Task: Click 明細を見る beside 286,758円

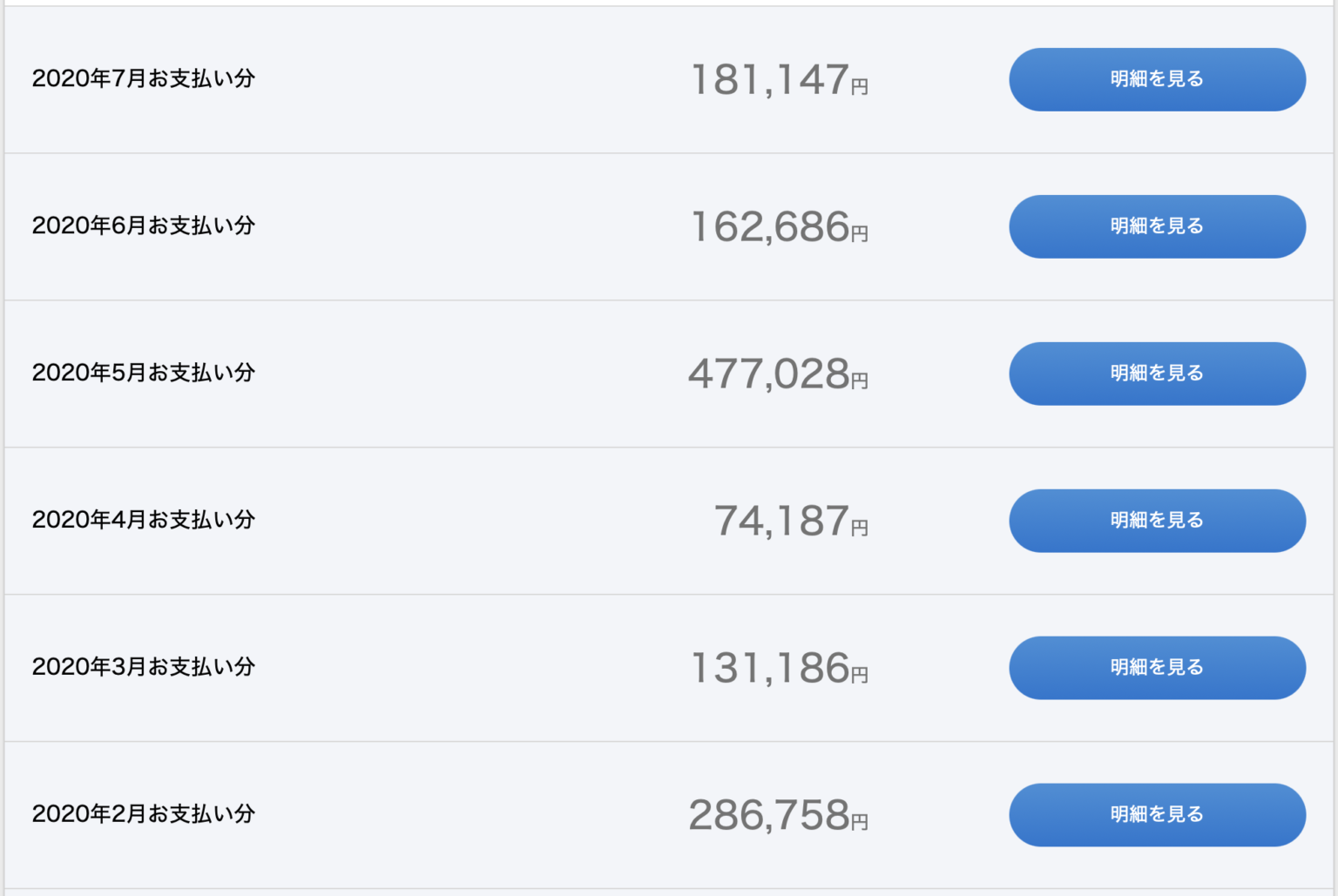Action: (1157, 815)
